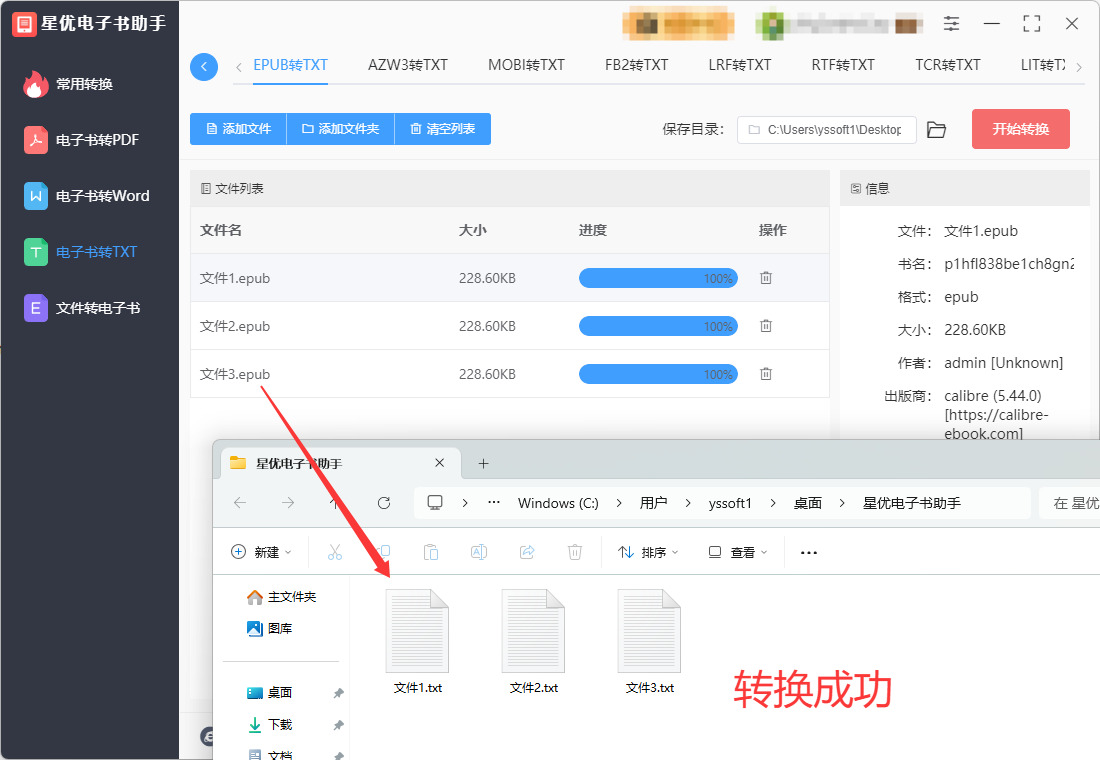1100x760 pixels.
Task: Select the 文件2.txt file thumbnail
Action: tap(533, 641)
